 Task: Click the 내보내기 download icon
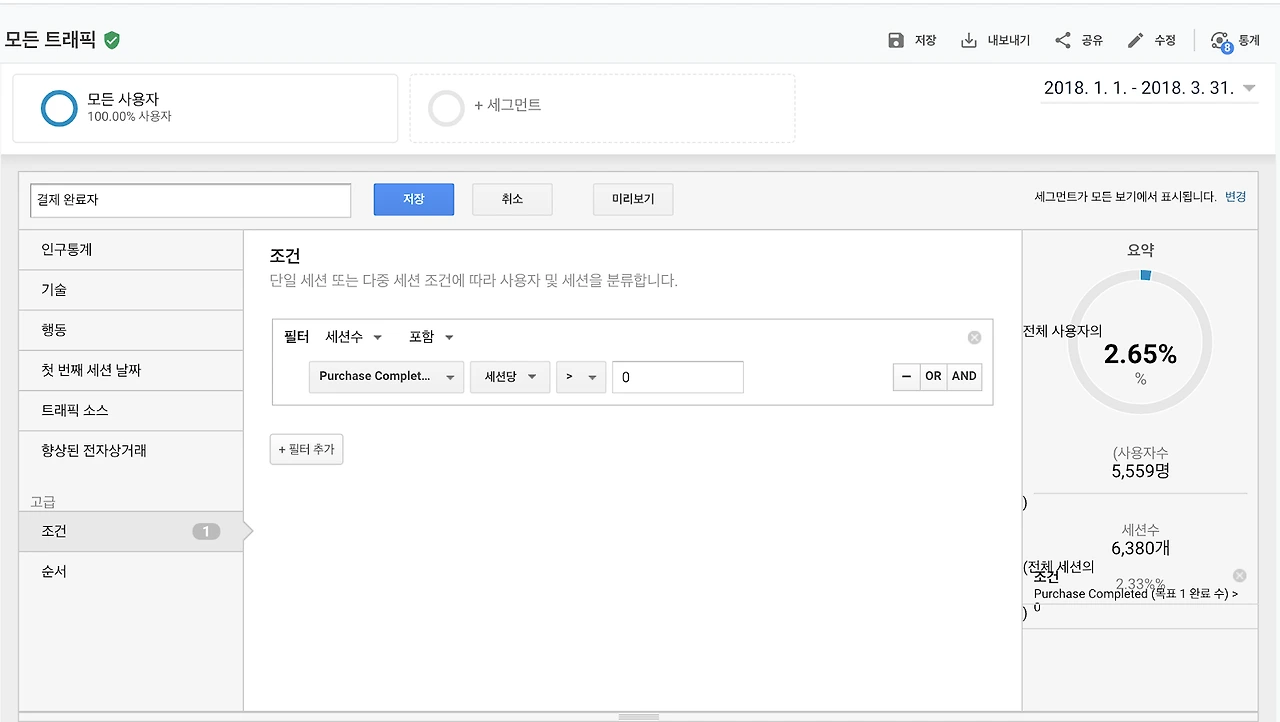tap(968, 40)
